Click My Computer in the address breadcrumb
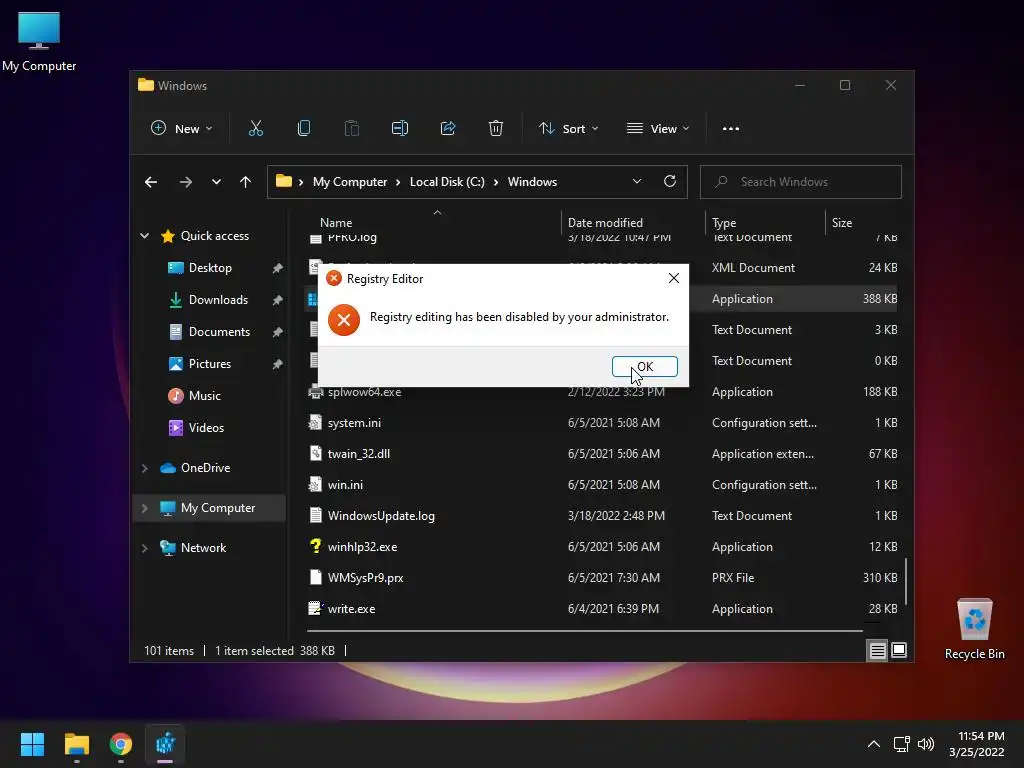 pyautogui.click(x=349, y=182)
